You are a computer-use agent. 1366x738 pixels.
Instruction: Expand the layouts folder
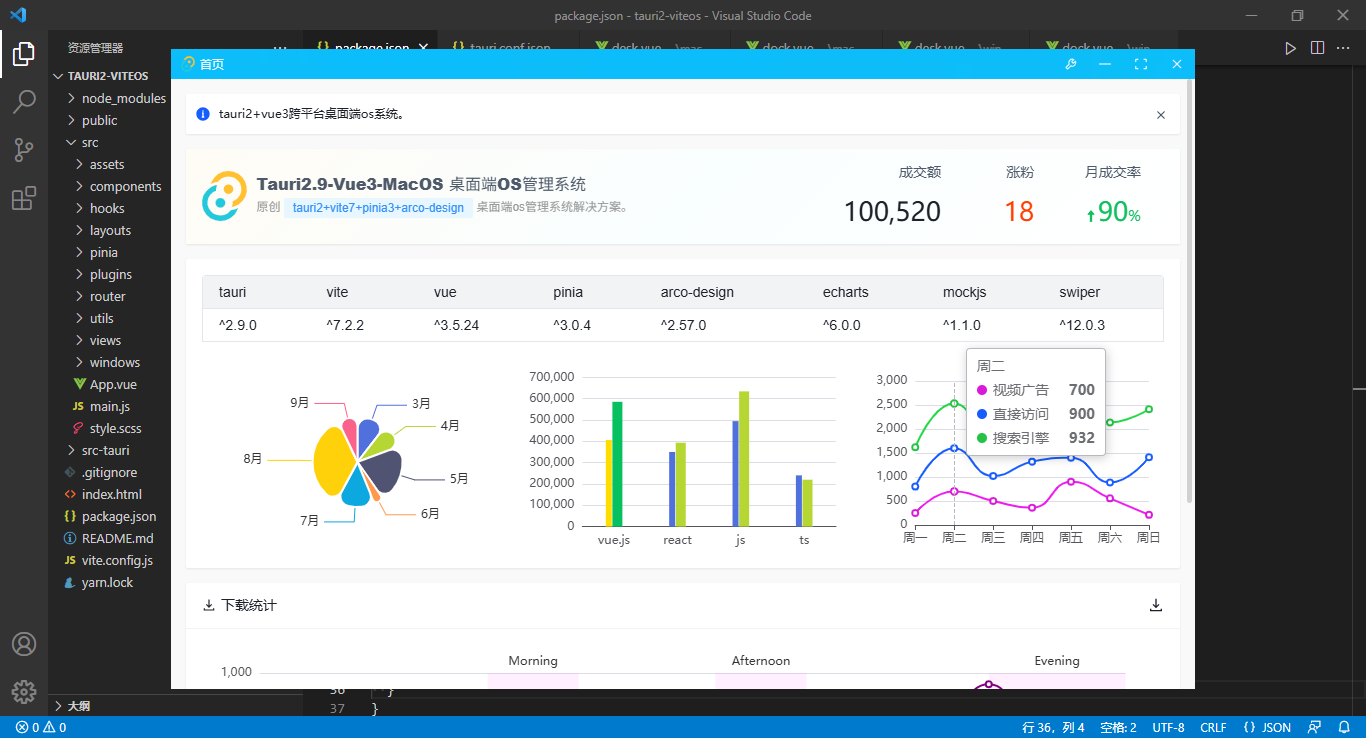pos(79,230)
